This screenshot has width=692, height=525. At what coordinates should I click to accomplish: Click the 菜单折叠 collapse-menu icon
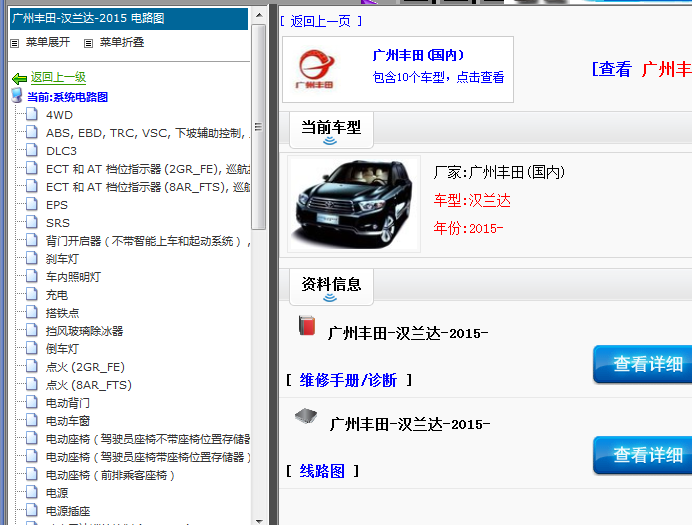pyautogui.click(x=88, y=43)
